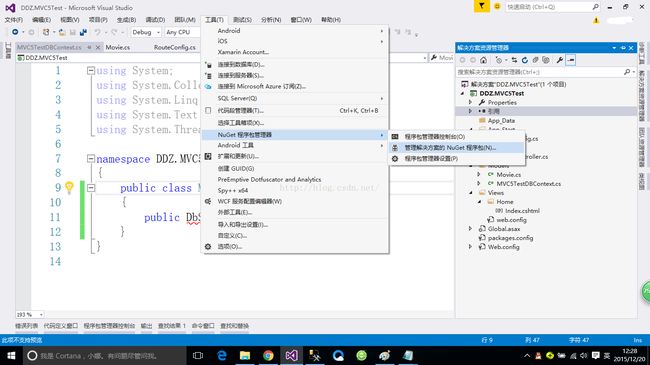This screenshot has width=650, height=365.
Task: Open the Edge browser icon on the taskbar
Action: 222,355
